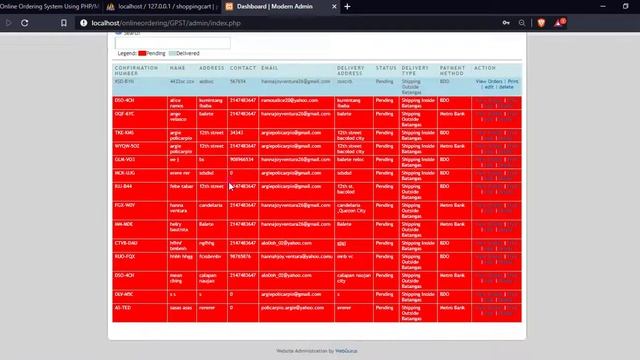Focus the address bar showing localhost/onlineordering
This screenshot has width=640, height=360.
pos(286,23)
